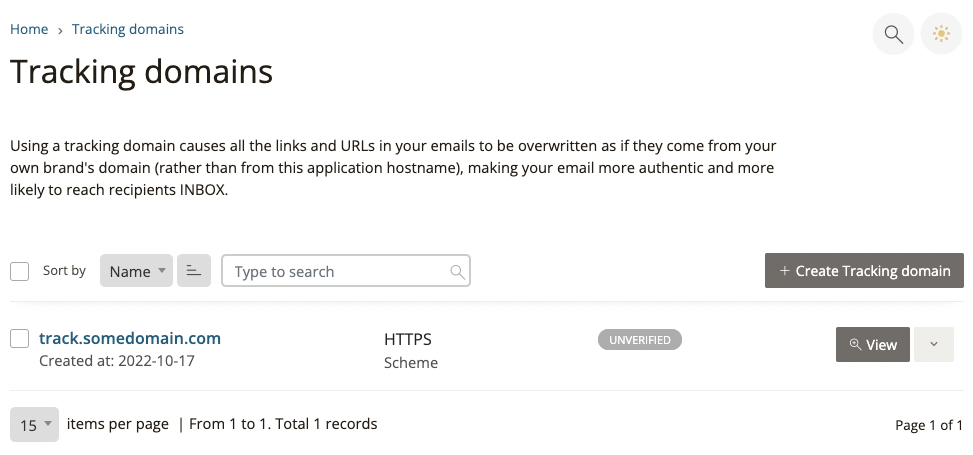Image resolution: width=973 pixels, height=455 pixels.
Task: Click the UNVERIFIED status badge
Action: tap(639, 340)
